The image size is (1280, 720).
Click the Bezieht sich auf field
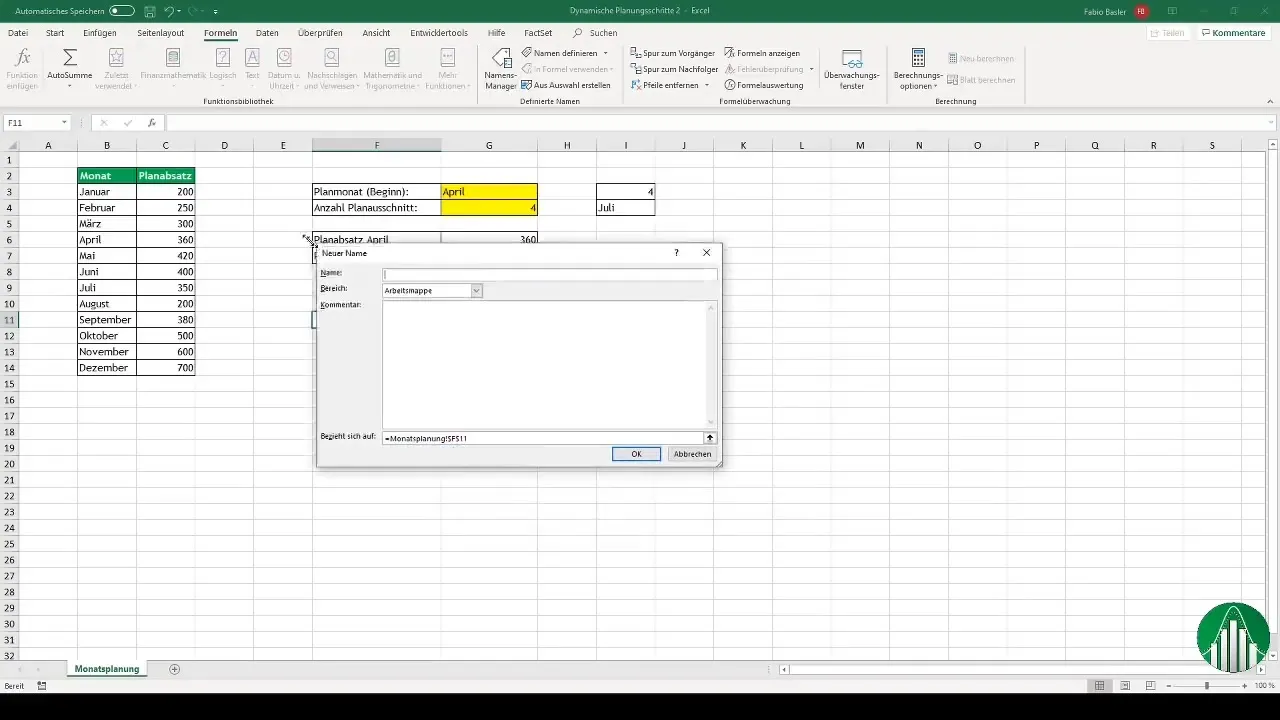pyautogui.click(x=543, y=438)
